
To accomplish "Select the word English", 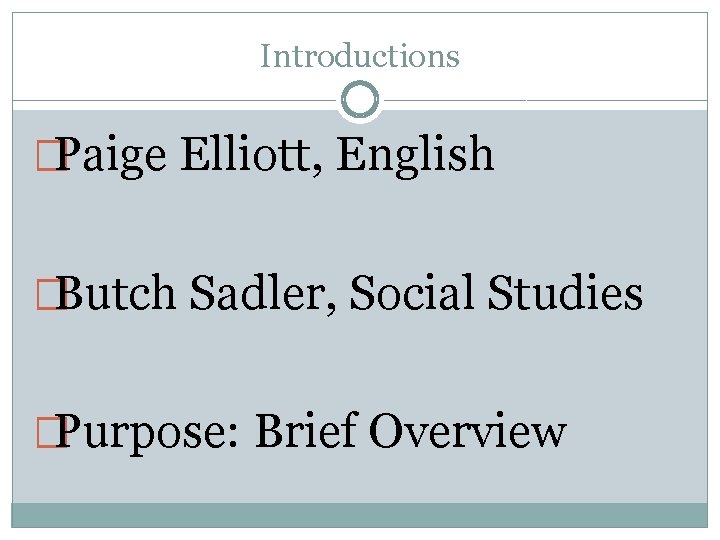I will pos(415,157).
